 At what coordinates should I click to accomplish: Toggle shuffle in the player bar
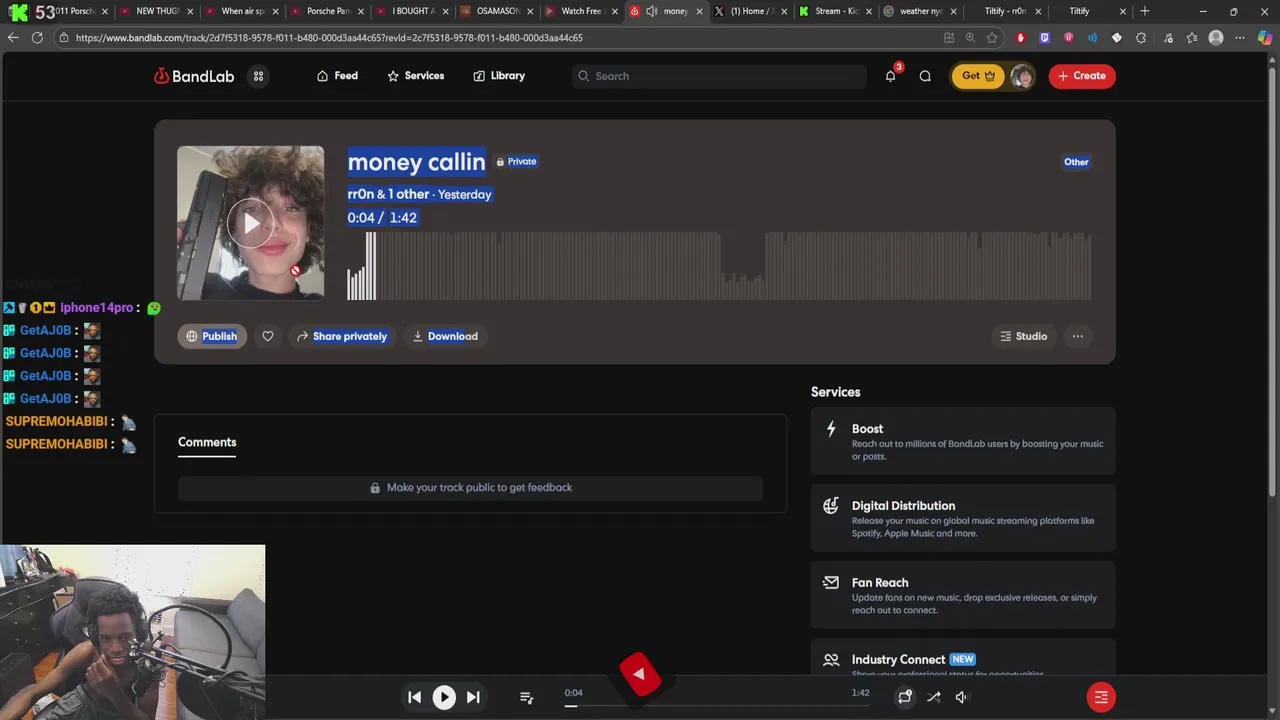tap(933, 697)
